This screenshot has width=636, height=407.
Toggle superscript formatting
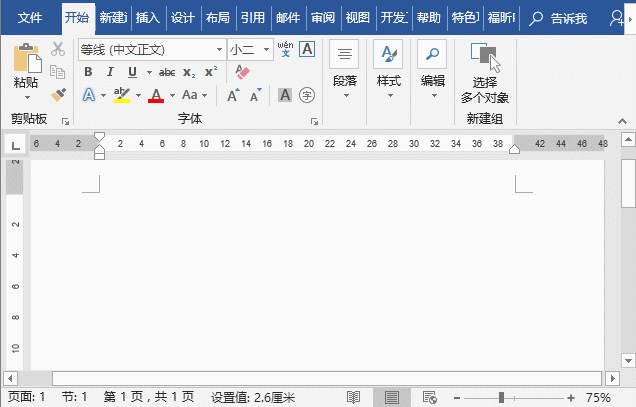pyautogui.click(x=211, y=72)
